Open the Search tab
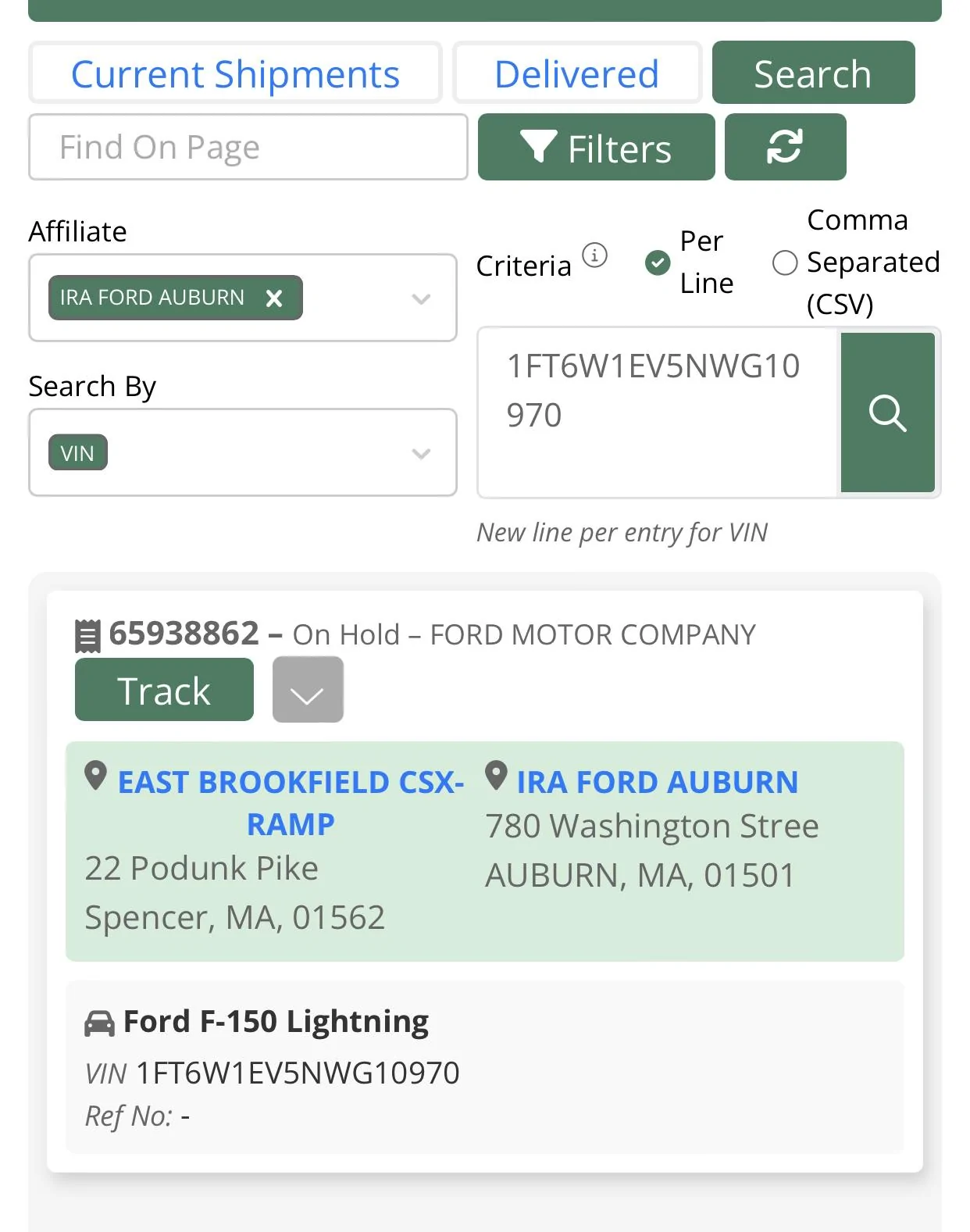The image size is (970, 1232). coord(812,73)
